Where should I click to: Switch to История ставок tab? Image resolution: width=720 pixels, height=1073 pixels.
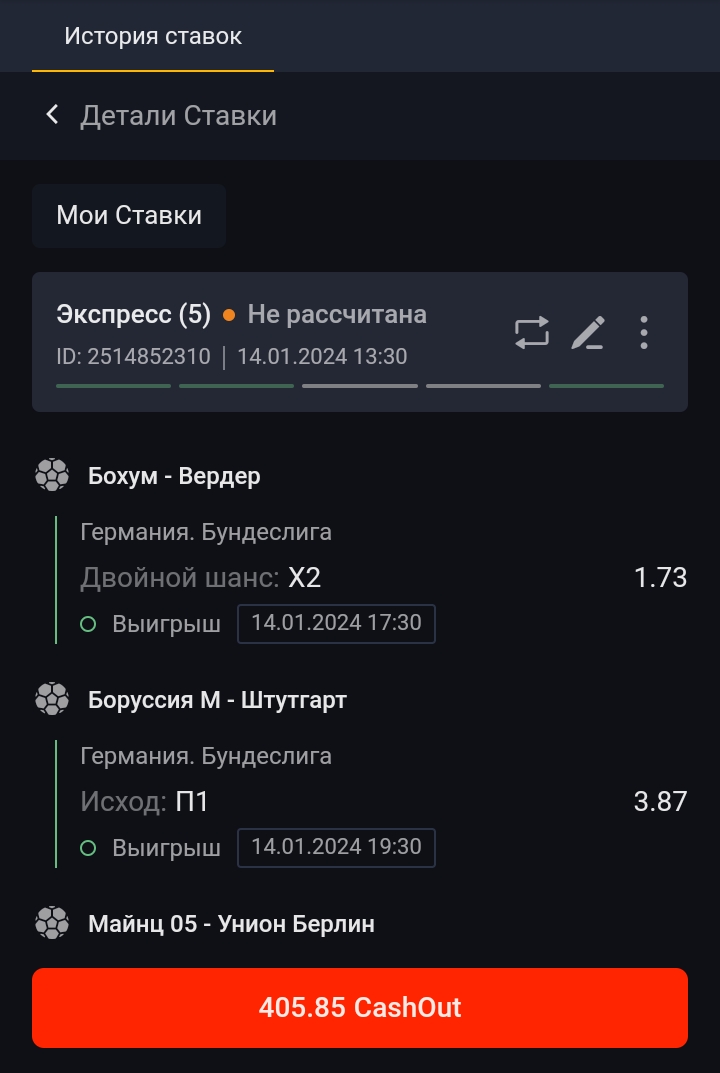[x=153, y=37]
